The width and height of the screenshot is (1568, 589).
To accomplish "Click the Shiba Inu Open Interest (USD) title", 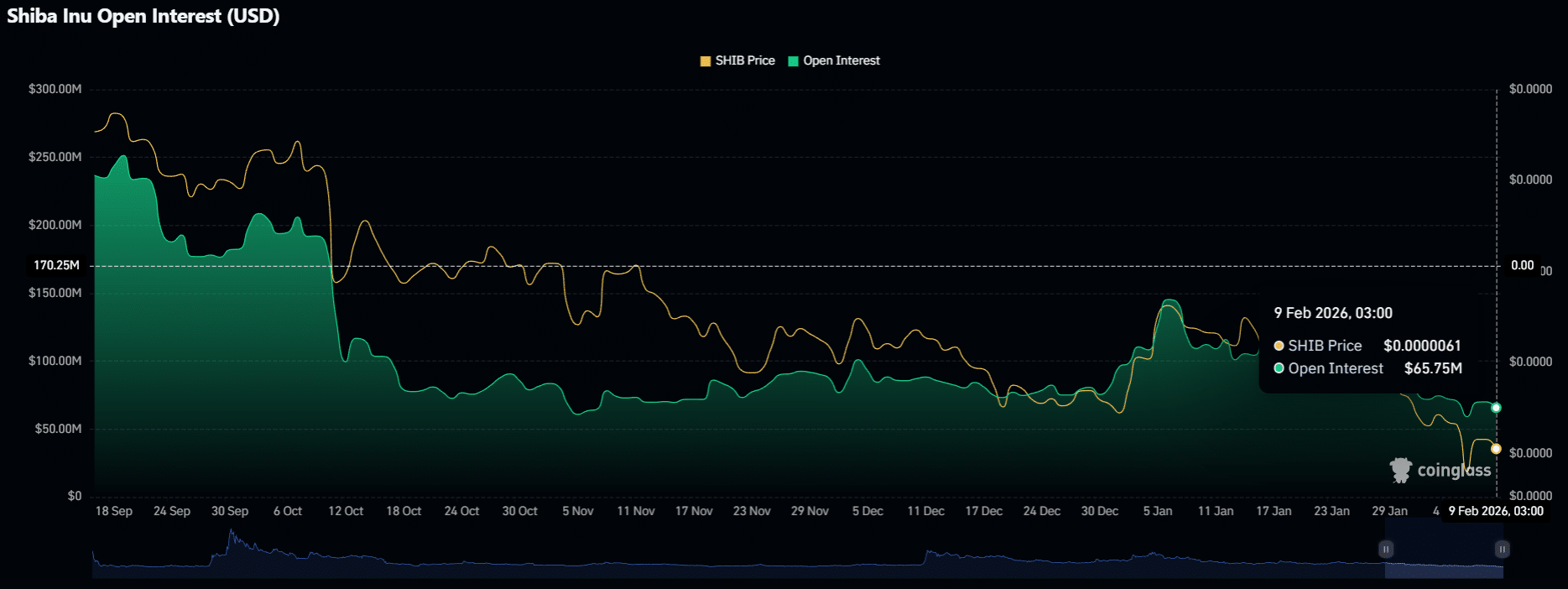I will (x=143, y=16).
